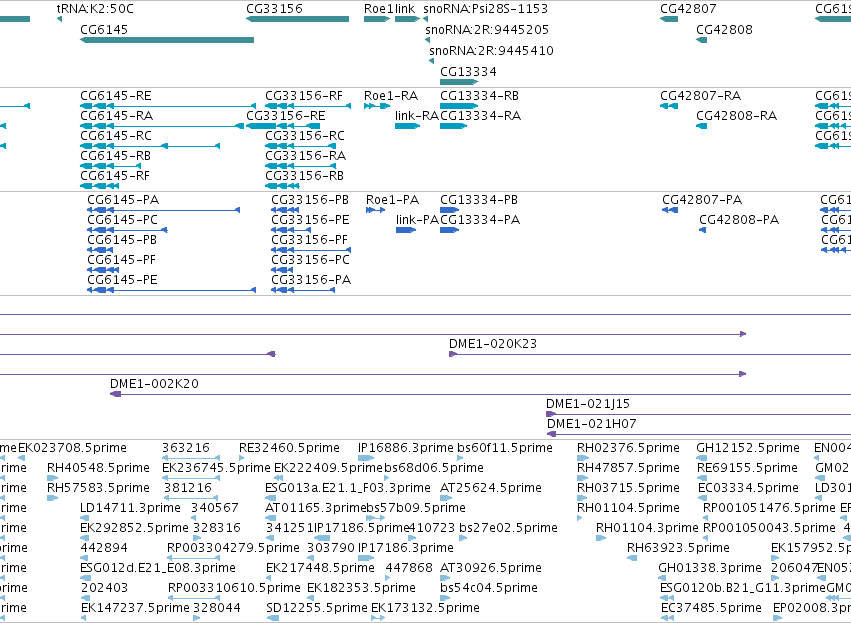Click EST label RE32460.5prime
The width and height of the screenshot is (851, 623).
(289, 448)
